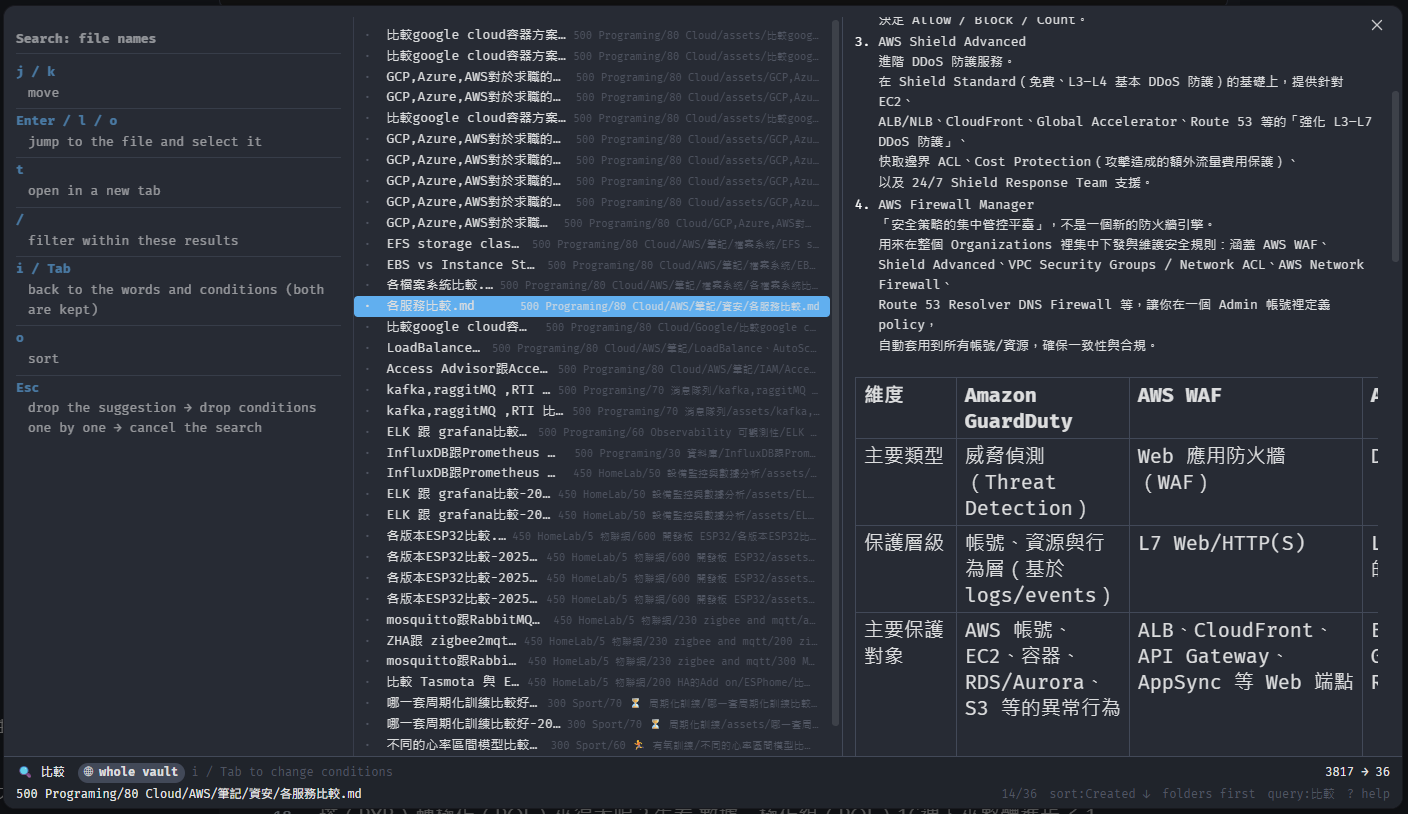
Task: Toggle the 'whole vault' scope chip
Action: tap(131, 772)
